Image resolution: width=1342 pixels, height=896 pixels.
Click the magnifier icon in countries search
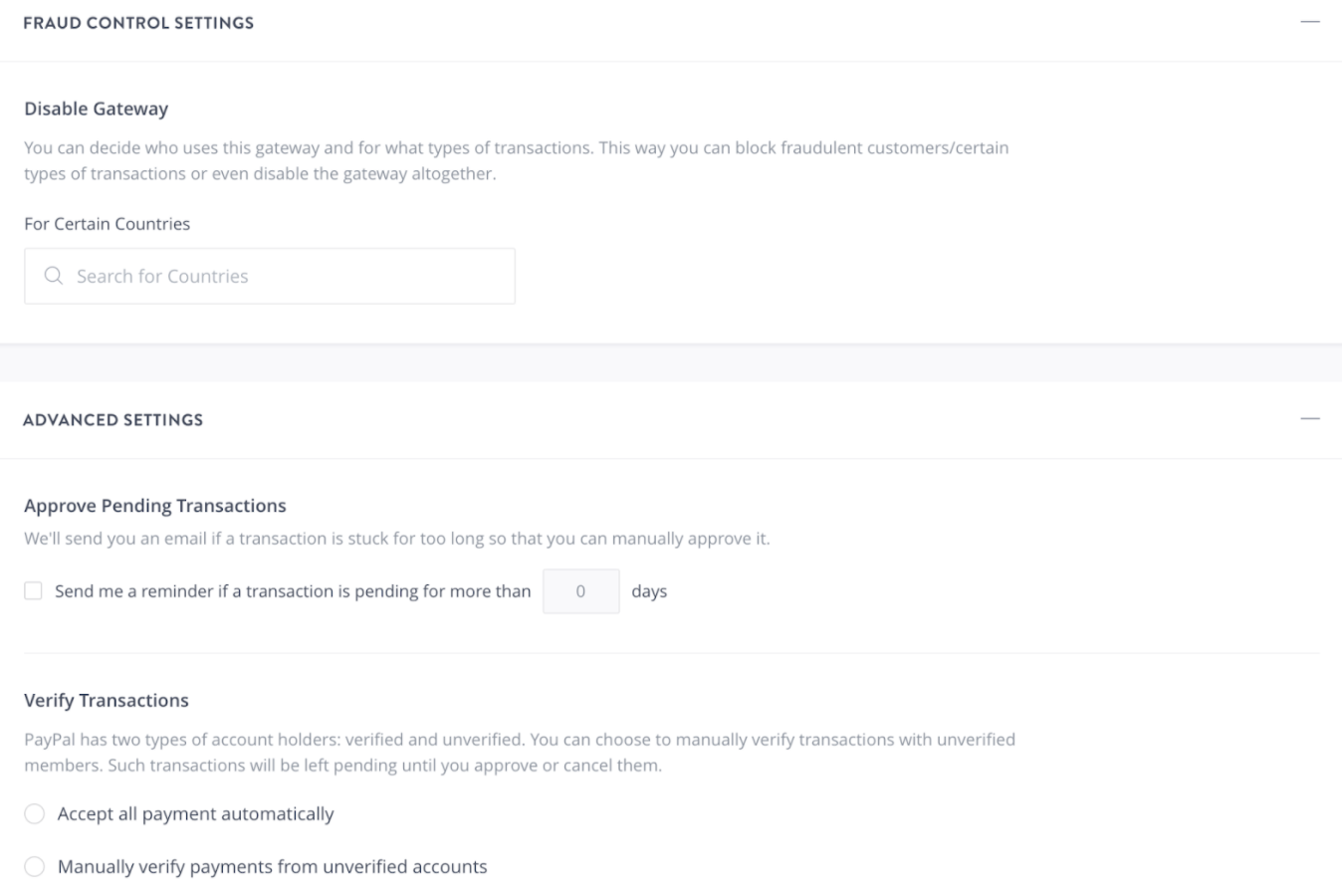click(54, 276)
